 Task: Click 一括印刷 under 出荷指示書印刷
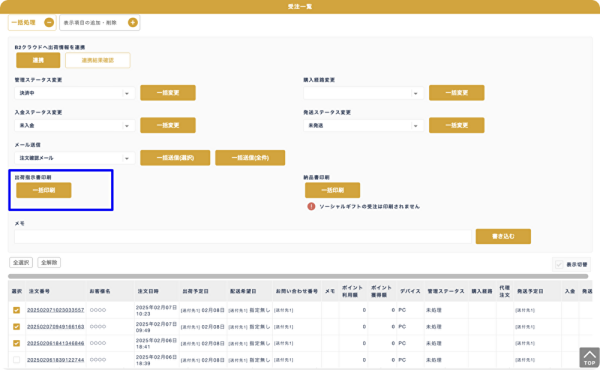click(x=44, y=190)
